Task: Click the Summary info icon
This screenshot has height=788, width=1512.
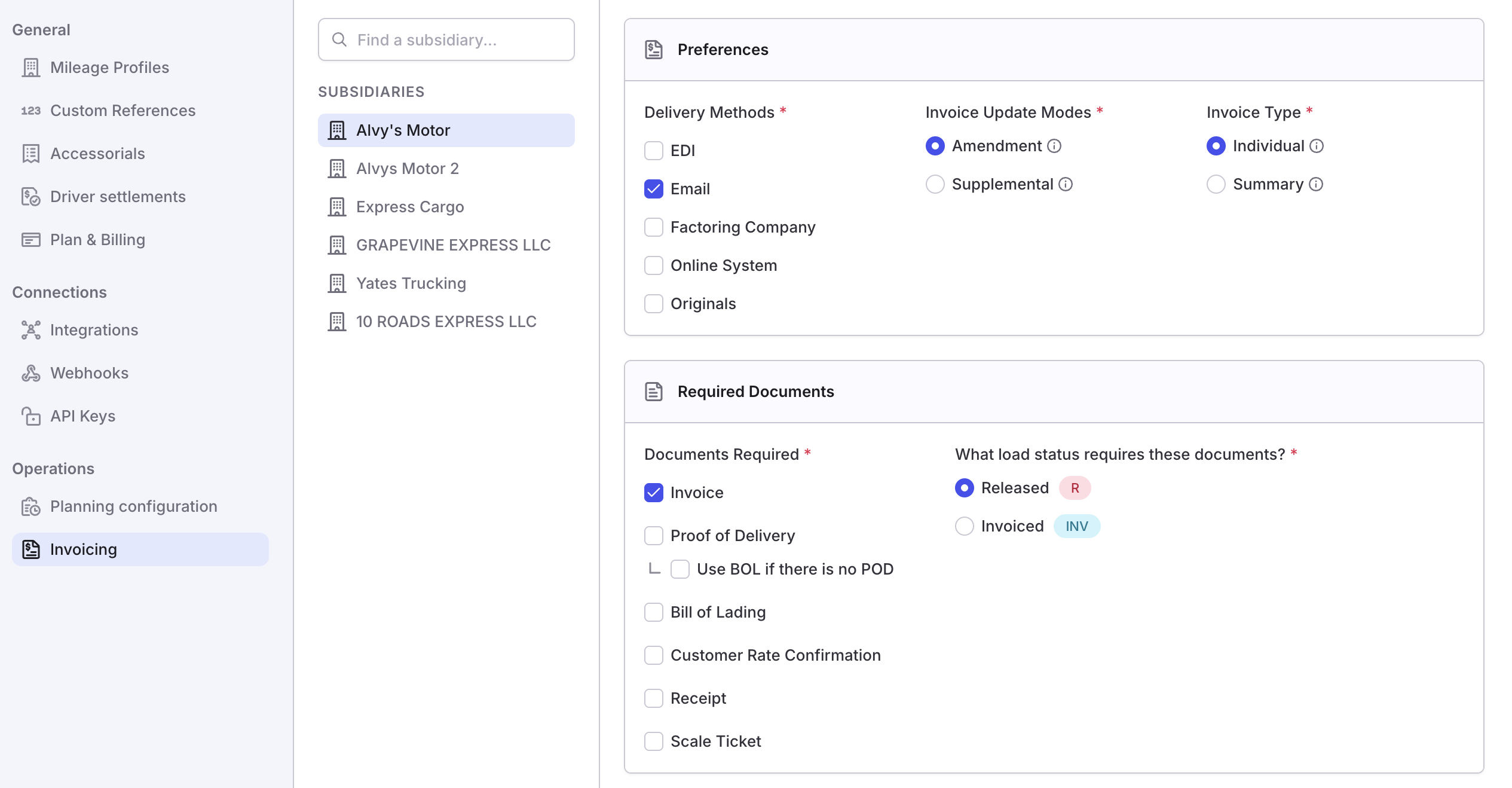Action: tap(1316, 184)
